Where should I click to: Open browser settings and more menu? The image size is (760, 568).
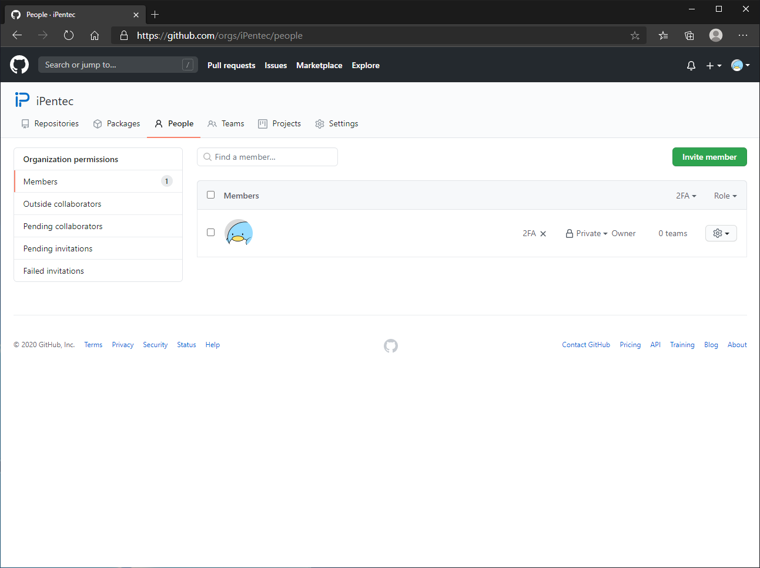click(x=743, y=35)
